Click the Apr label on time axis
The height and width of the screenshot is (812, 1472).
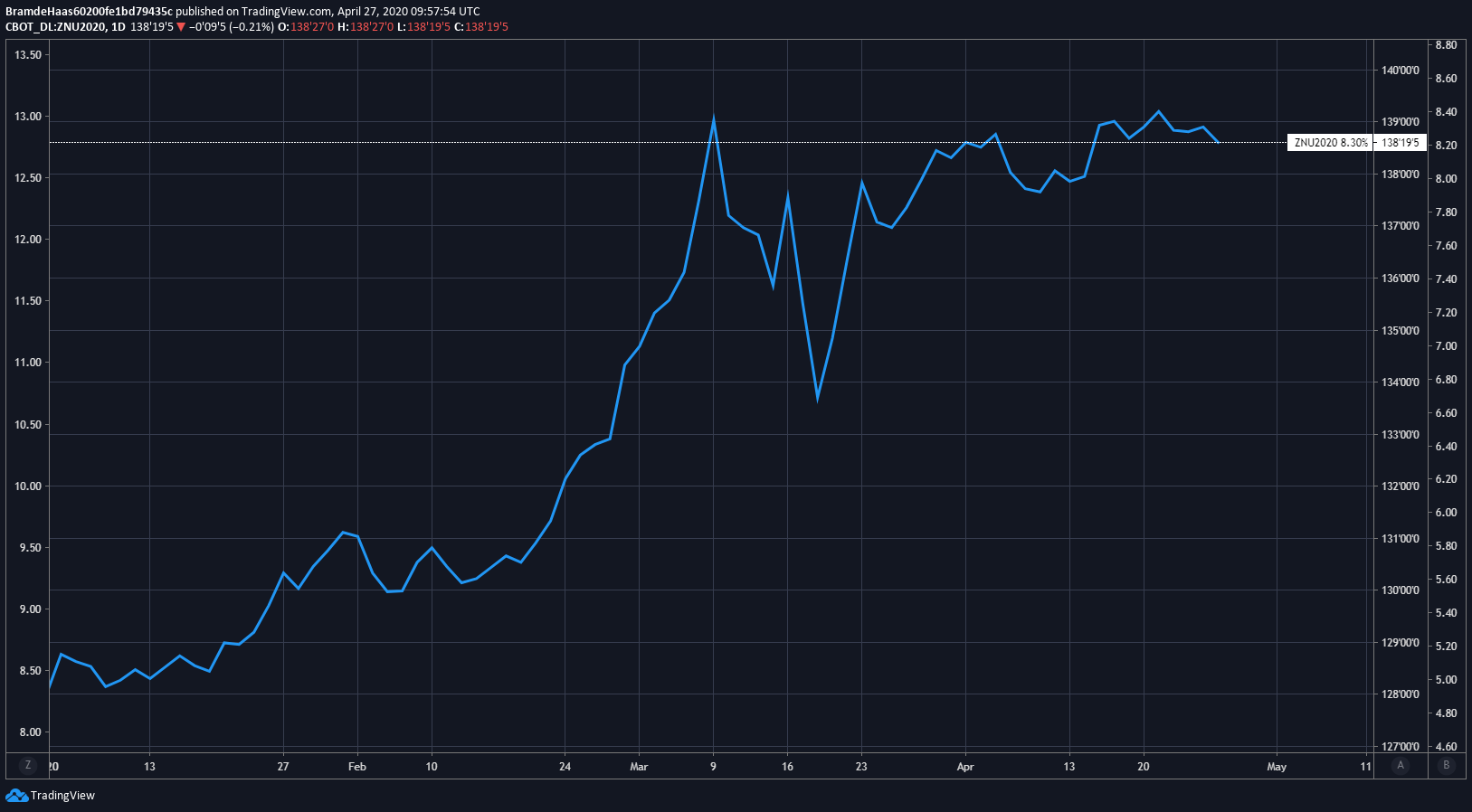[965, 767]
